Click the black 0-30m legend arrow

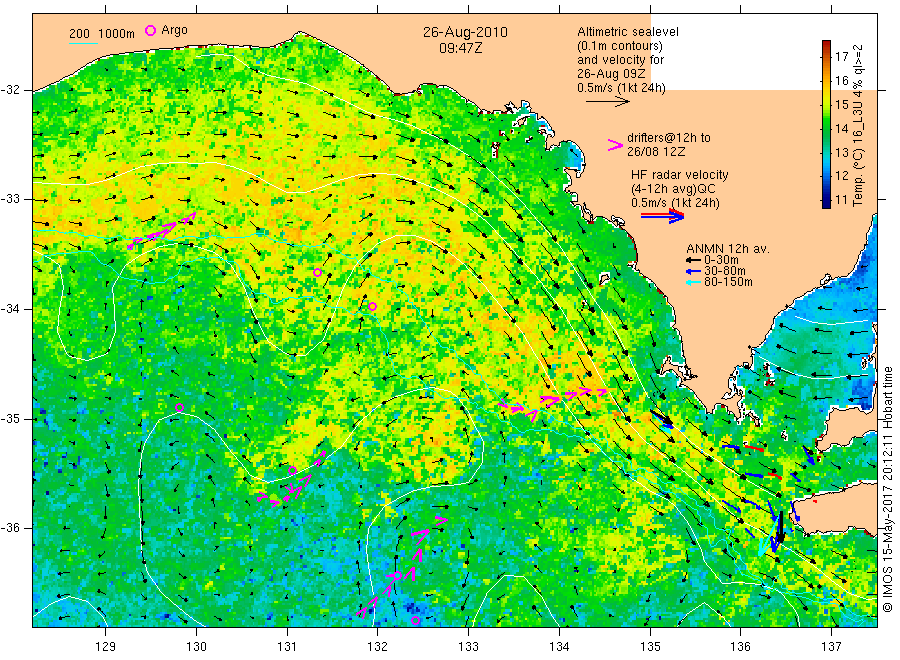point(693,260)
